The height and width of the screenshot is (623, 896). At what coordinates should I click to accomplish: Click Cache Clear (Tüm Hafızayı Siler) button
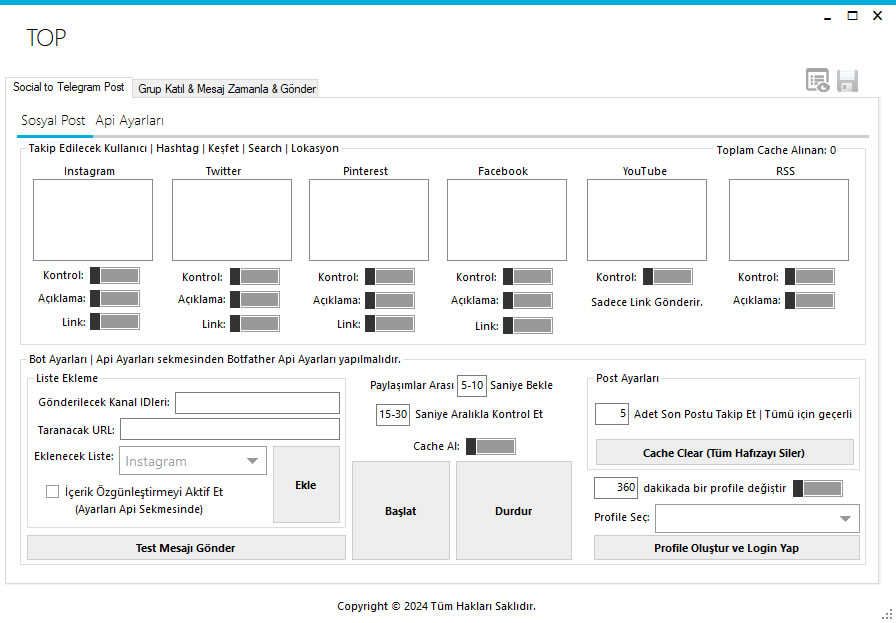point(725,453)
